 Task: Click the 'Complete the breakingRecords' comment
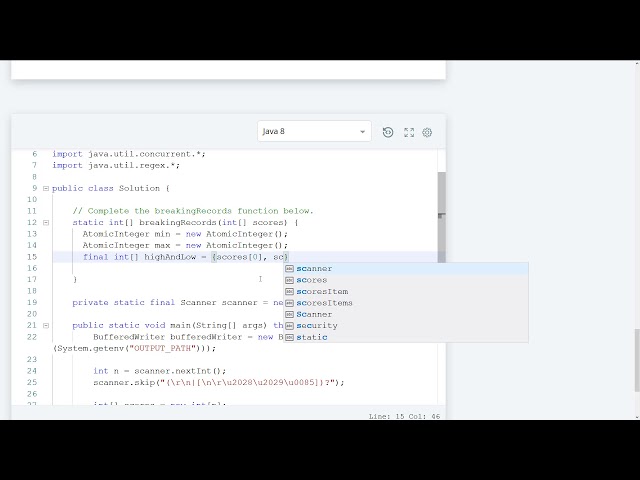[x=193, y=211]
